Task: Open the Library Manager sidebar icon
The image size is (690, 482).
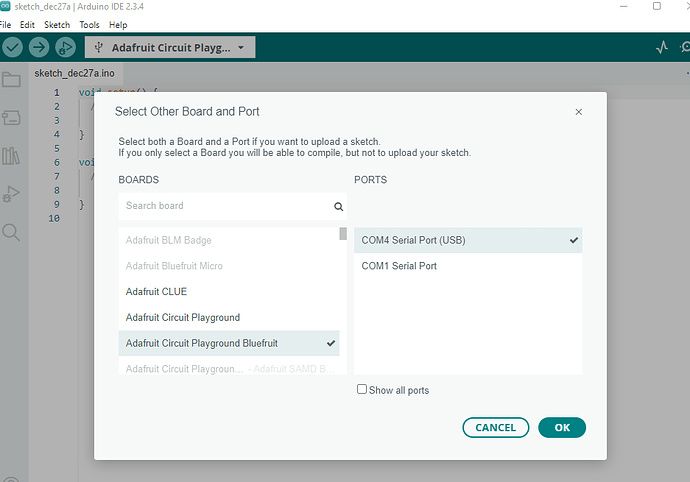Action: [11, 155]
